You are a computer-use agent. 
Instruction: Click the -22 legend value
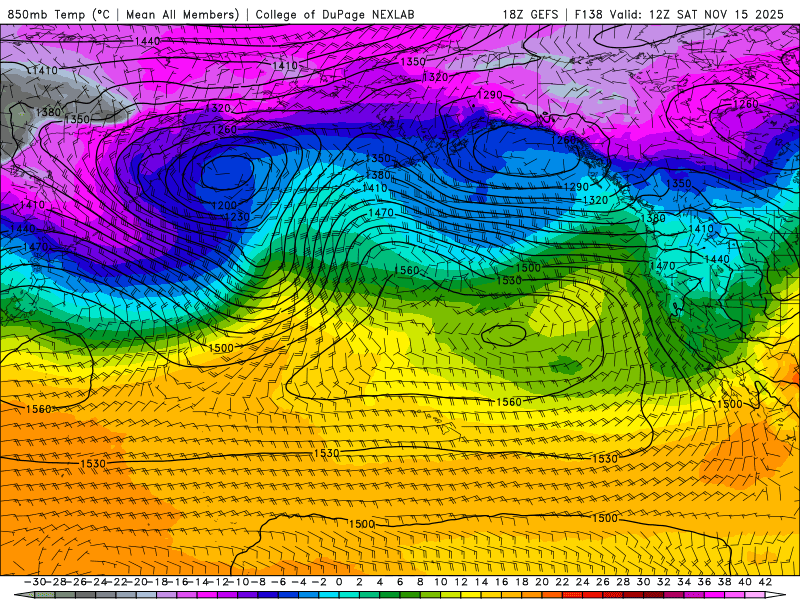(x=117, y=582)
